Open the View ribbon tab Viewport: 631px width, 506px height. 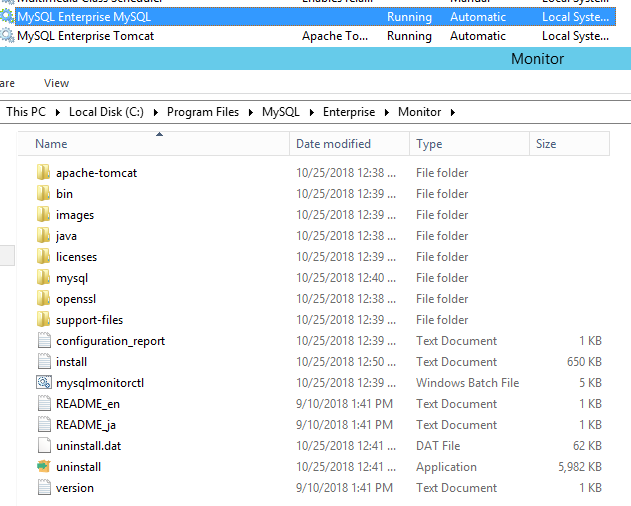[56, 83]
